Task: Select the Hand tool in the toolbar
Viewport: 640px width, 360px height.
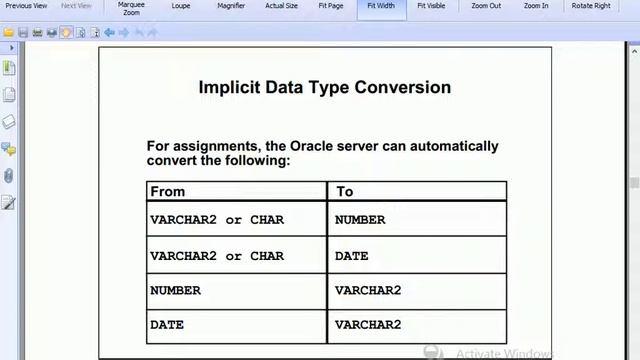Action: pos(66,32)
